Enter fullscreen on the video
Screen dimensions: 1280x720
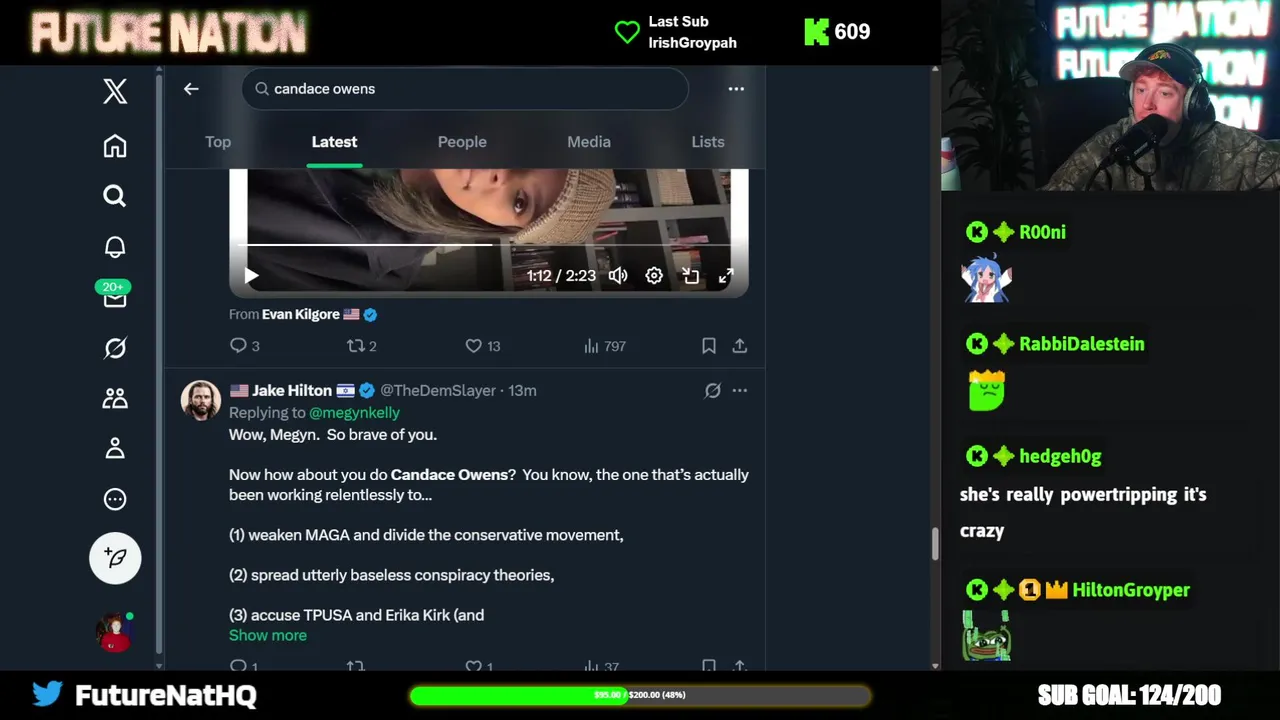[x=726, y=276]
